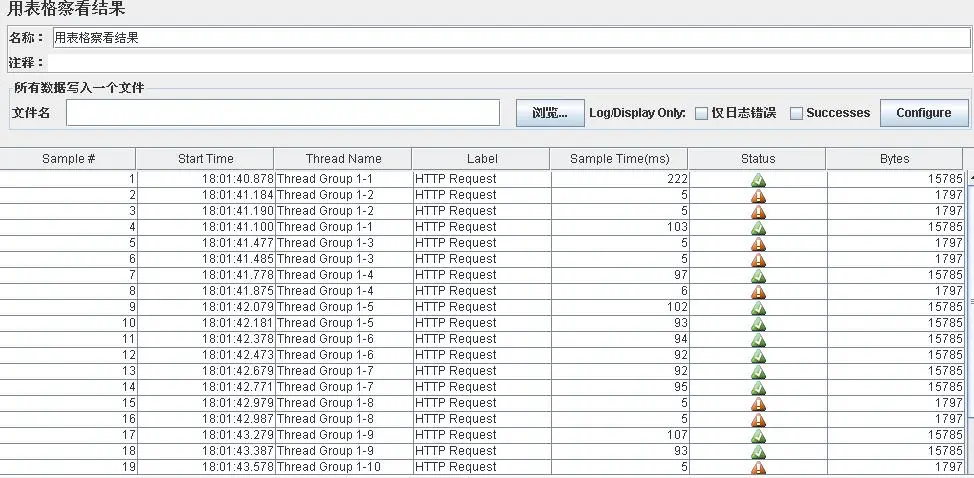This screenshot has height=478, width=974.
Task: Select start time 18:01:41.184
Action: click(206, 195)
